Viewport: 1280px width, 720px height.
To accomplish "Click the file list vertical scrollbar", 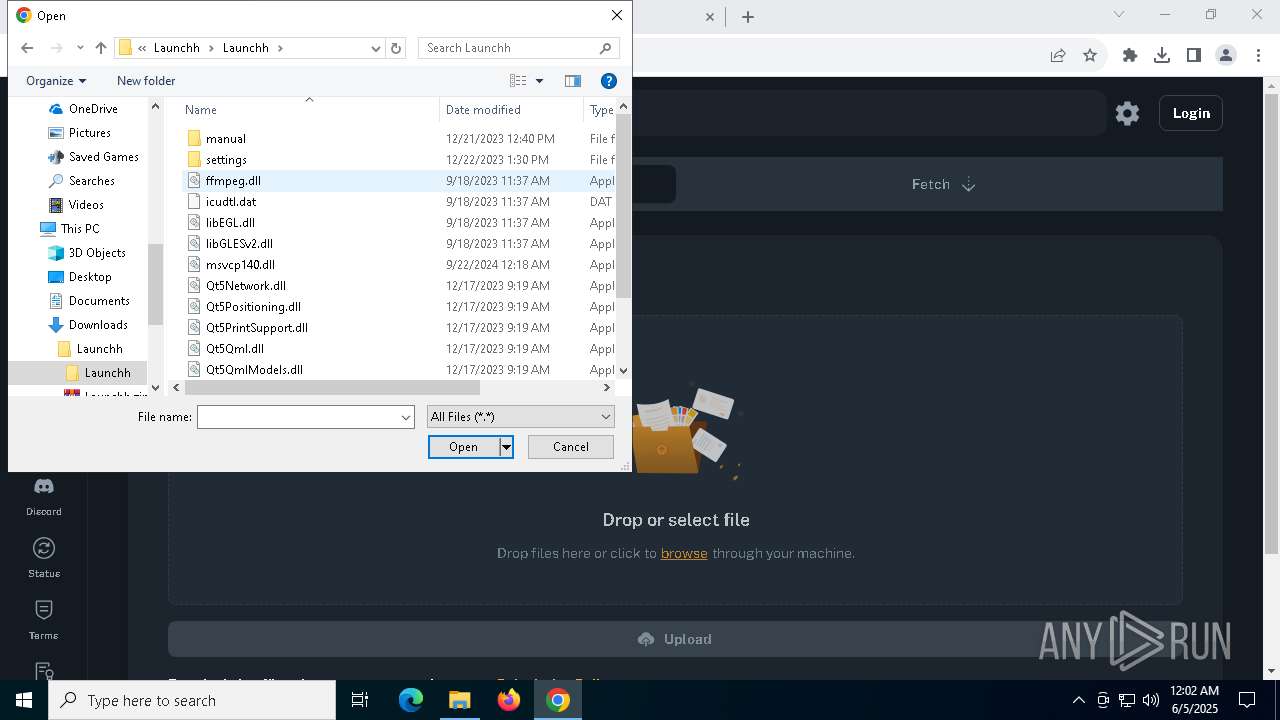I will point(624,205).
